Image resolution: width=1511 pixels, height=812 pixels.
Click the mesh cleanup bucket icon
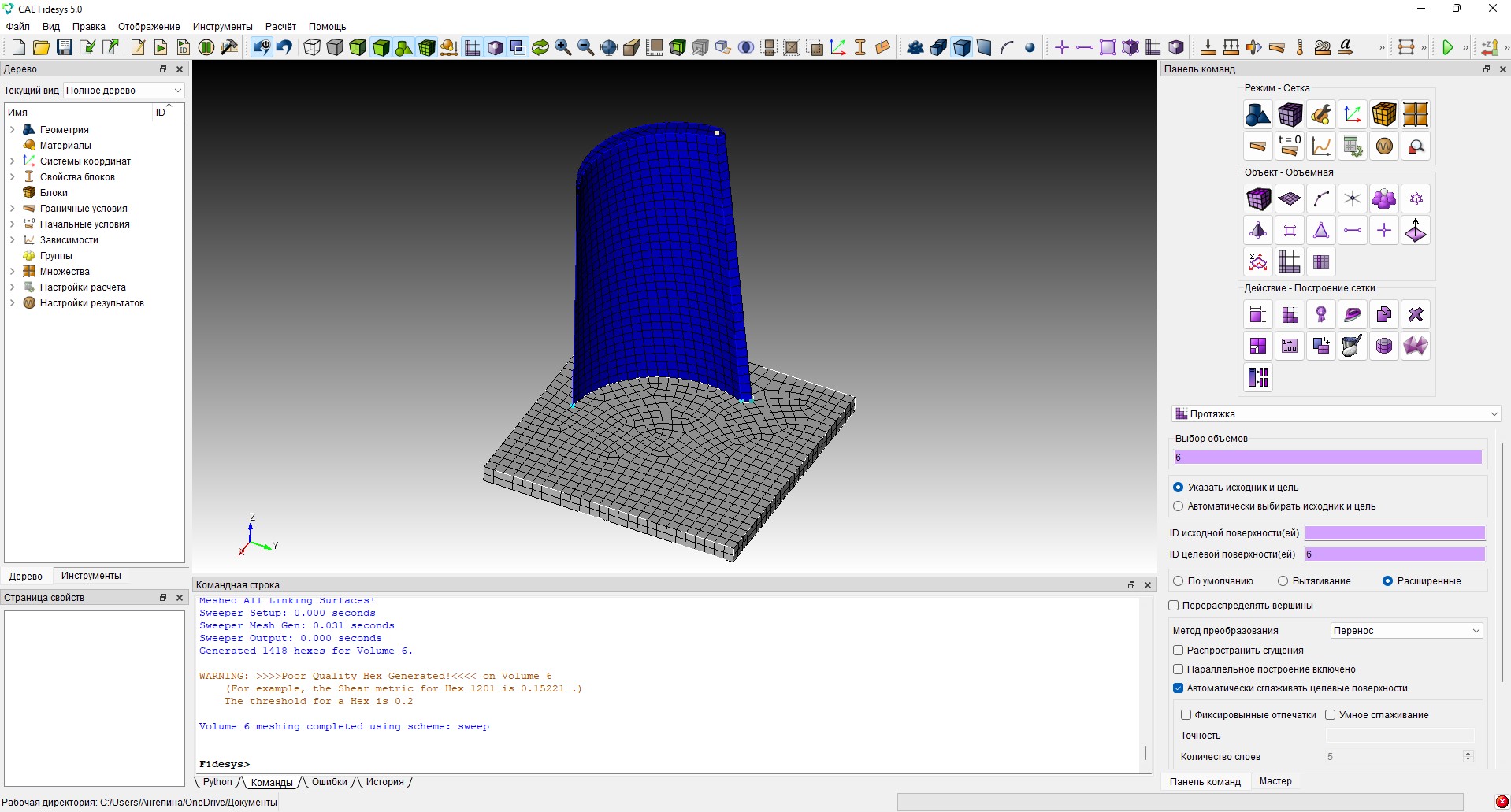click(1353, 346)
